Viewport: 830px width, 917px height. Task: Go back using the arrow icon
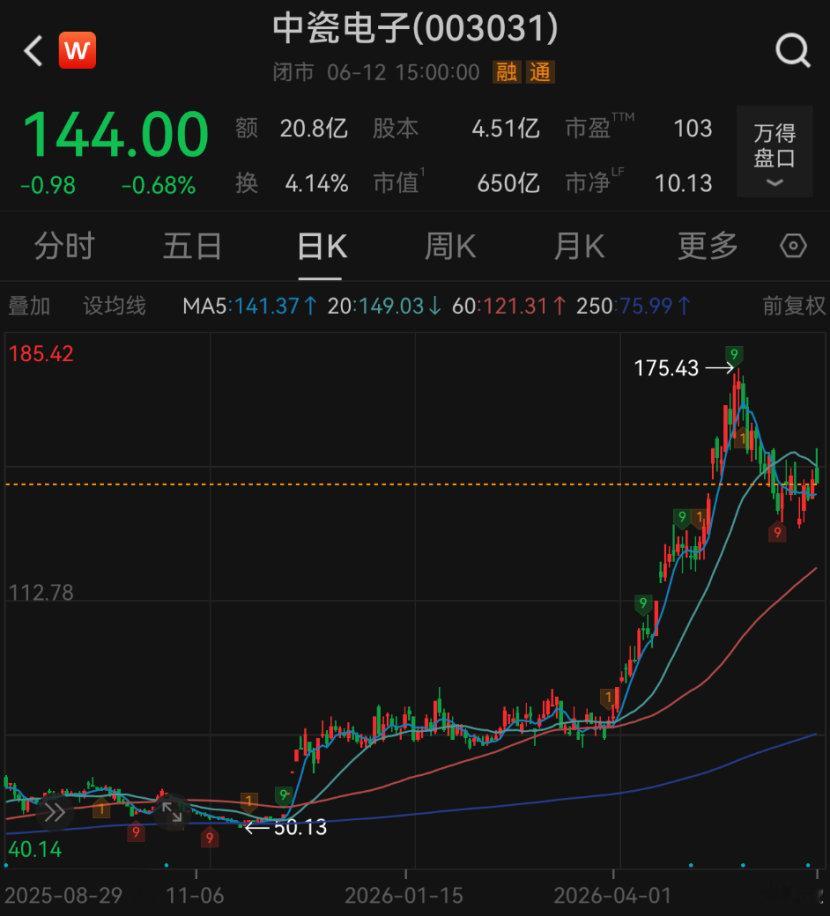coord(33,50)
